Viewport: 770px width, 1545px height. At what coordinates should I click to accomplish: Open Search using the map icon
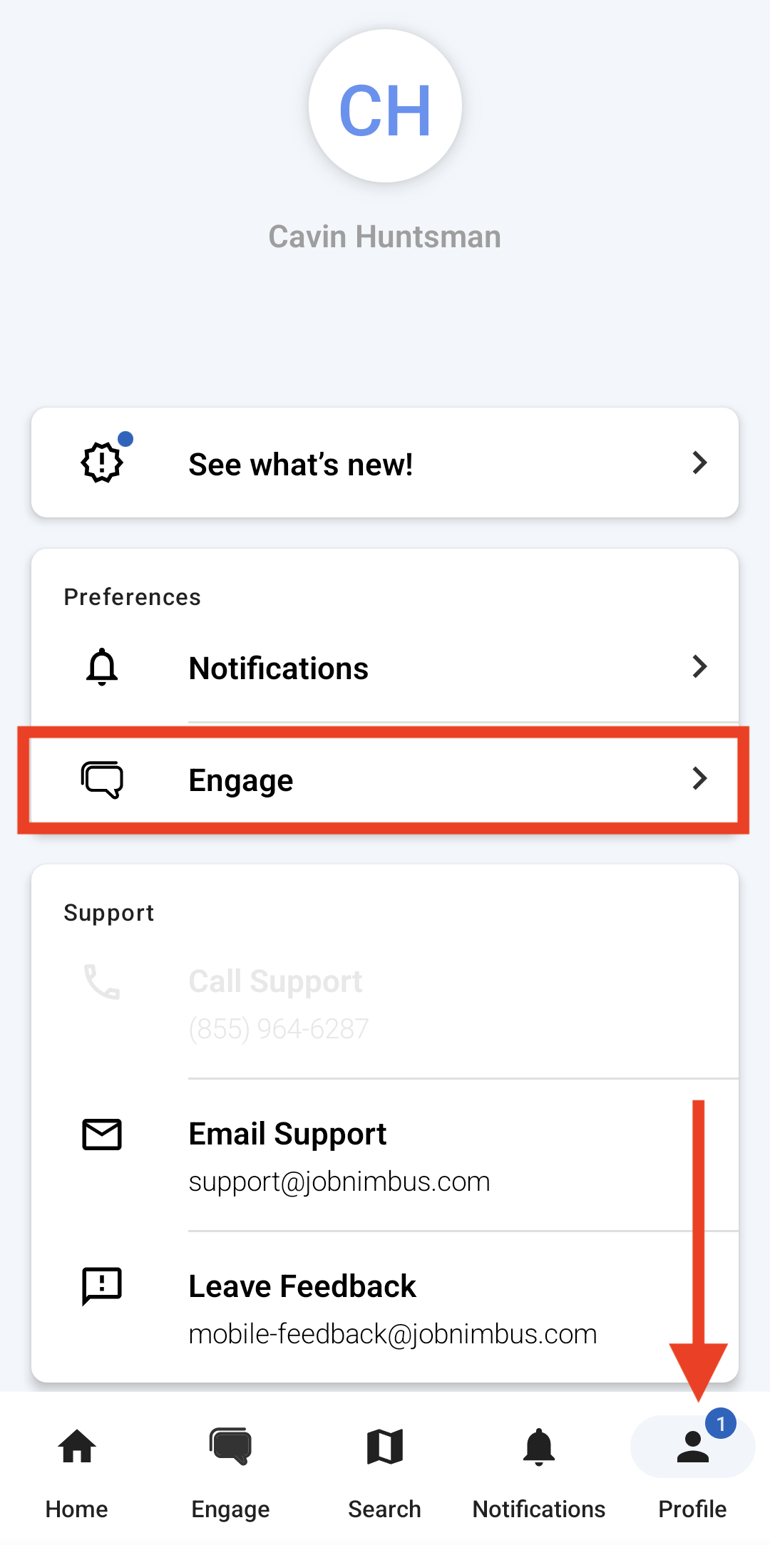coord(384,1447)
